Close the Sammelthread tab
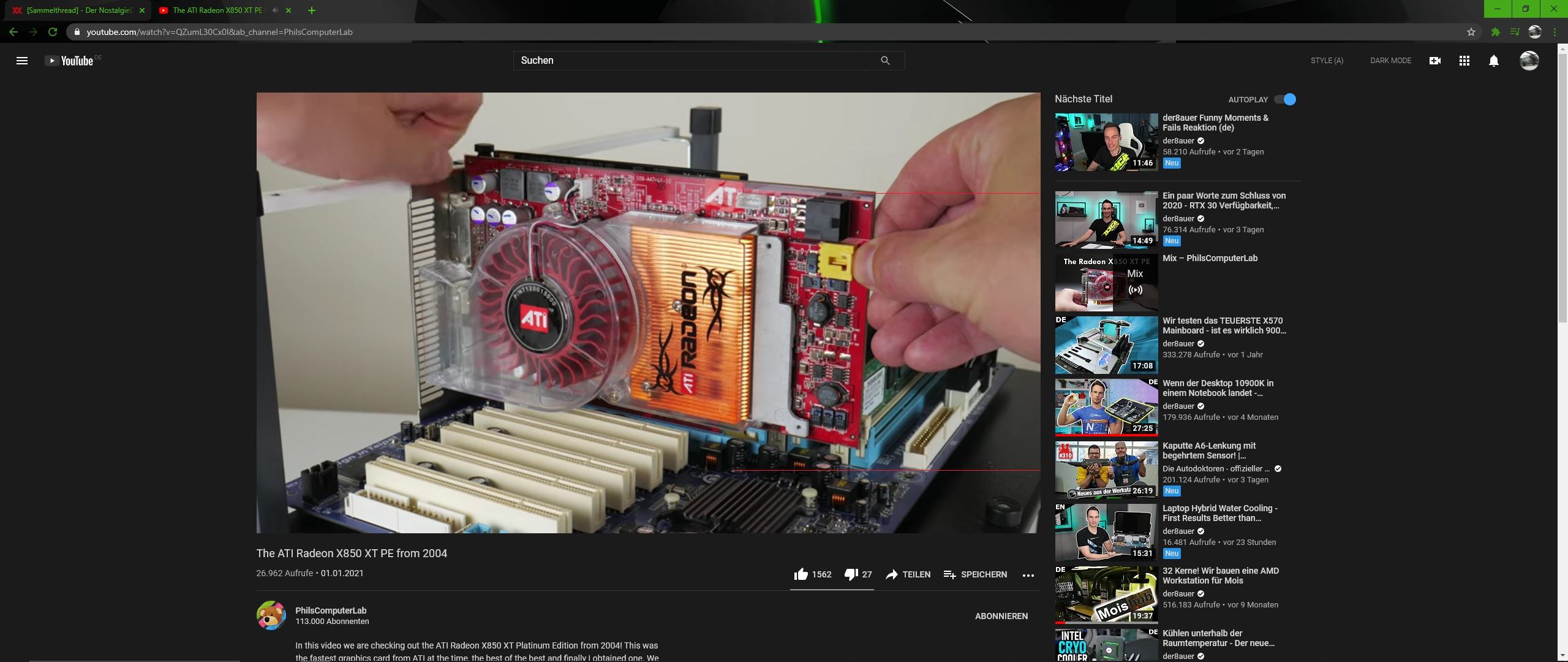Screen dimensions: 1568x662 (x=142, y=10)
